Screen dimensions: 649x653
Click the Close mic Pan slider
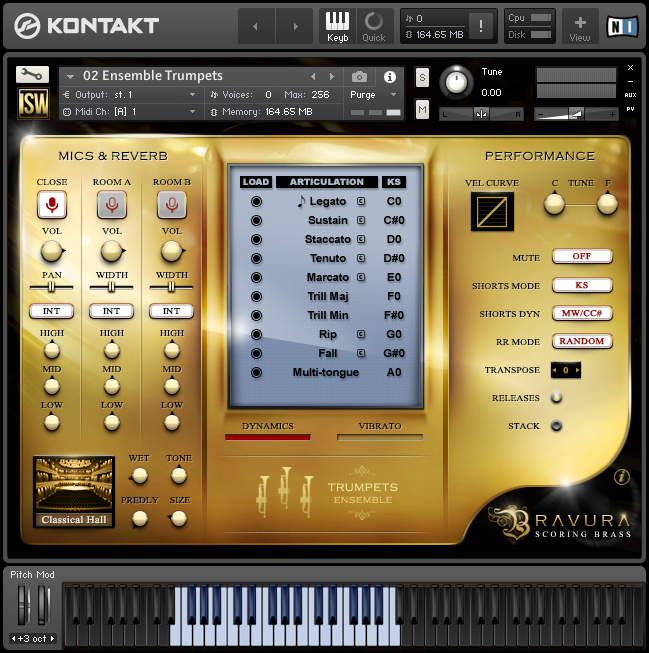point(52,287)
